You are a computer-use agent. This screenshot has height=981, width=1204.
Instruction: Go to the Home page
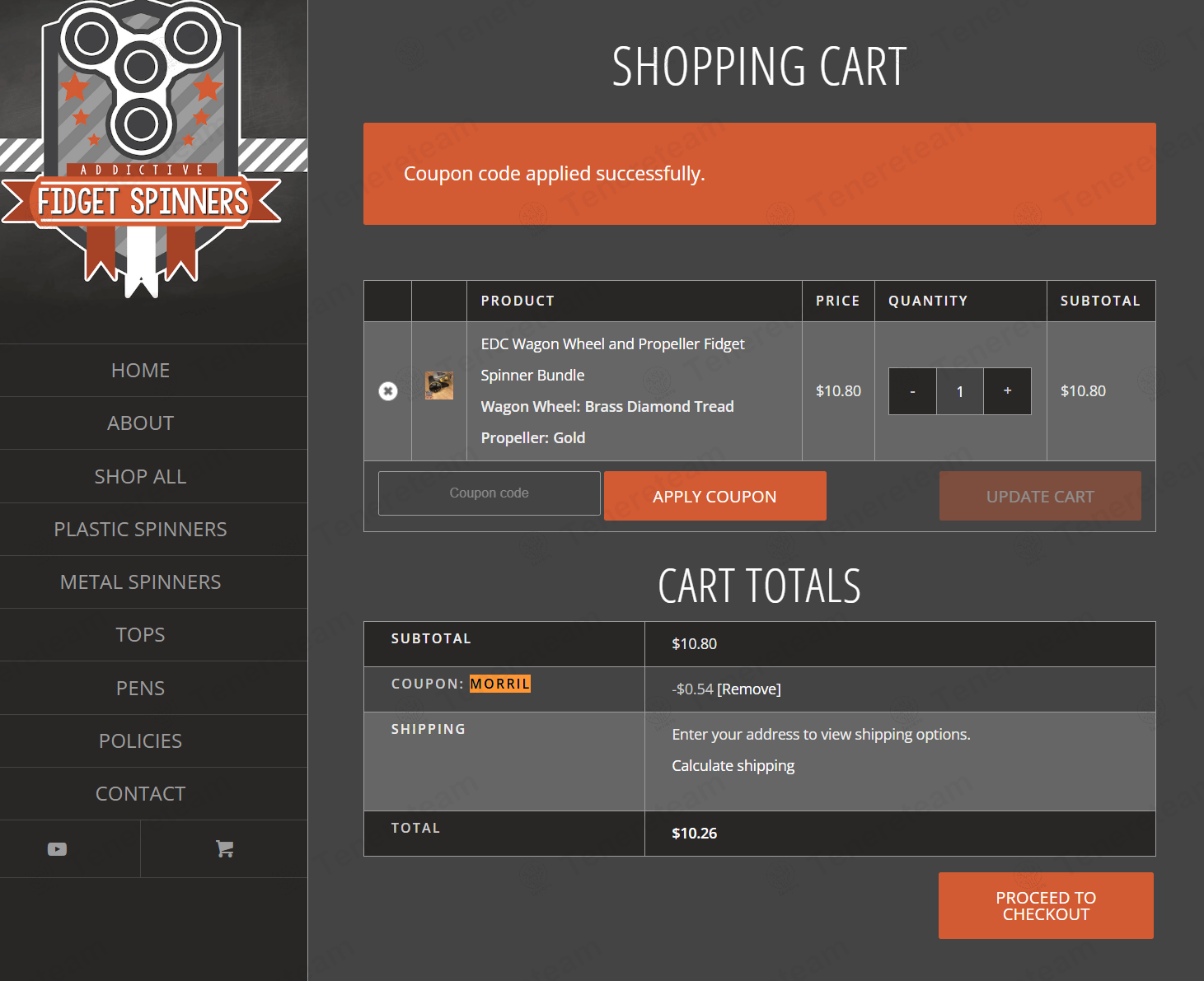[x=141, y=371]
